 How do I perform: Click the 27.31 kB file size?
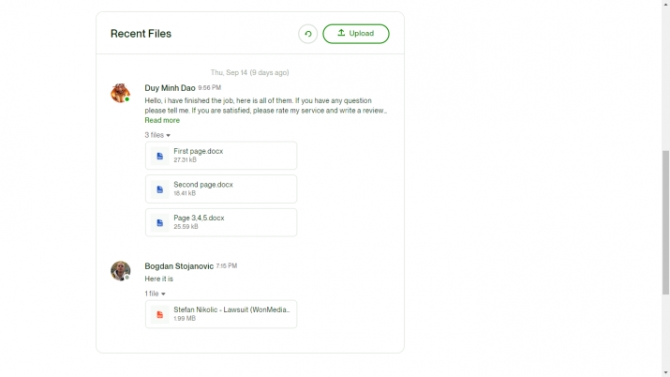coord(185,160)
